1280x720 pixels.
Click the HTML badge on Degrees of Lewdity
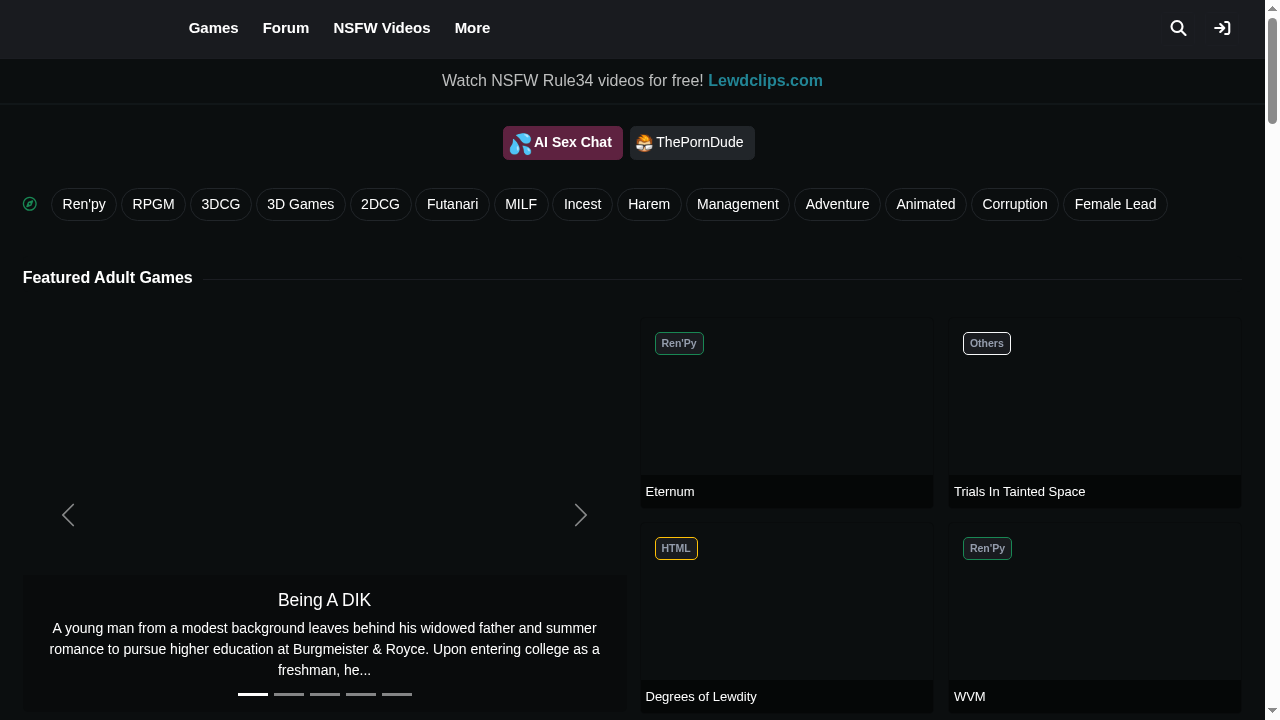tap(676, 548)
